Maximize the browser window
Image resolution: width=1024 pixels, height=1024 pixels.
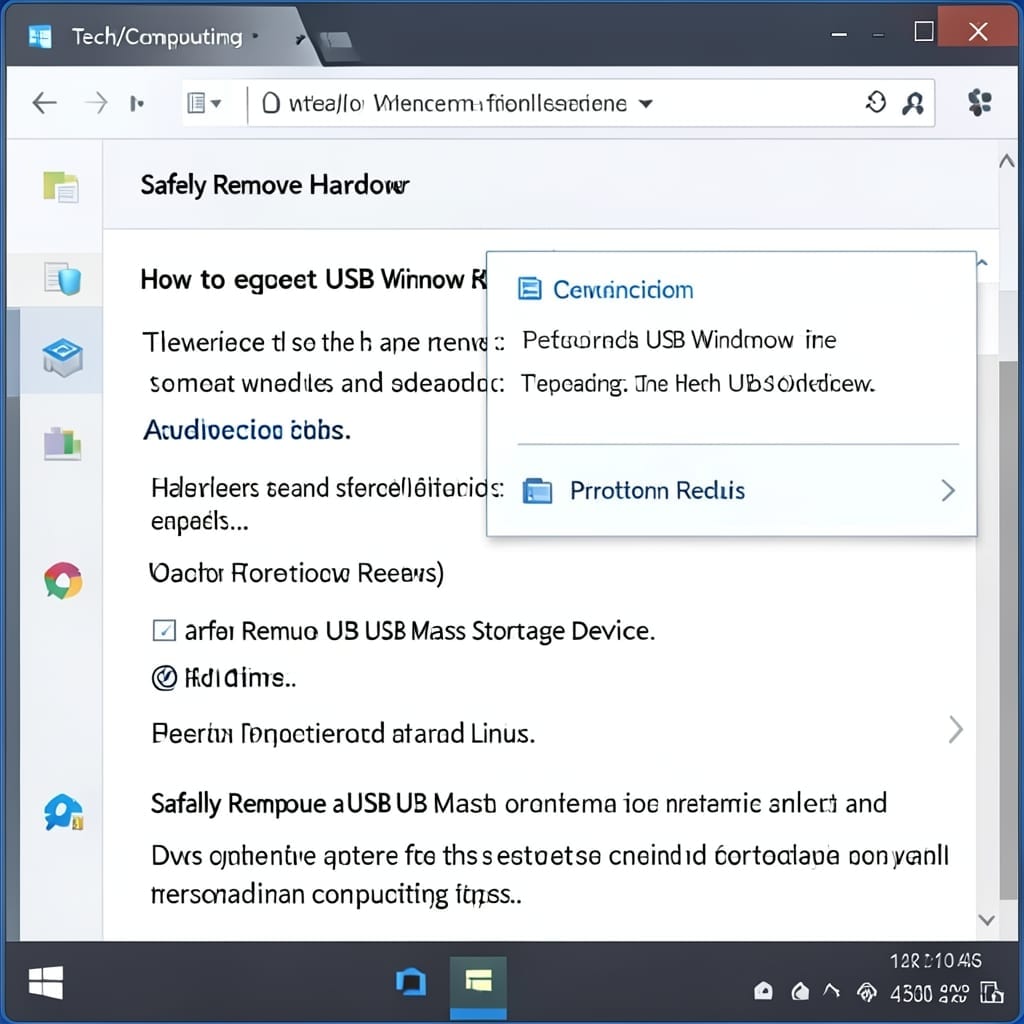click(924, 31)
